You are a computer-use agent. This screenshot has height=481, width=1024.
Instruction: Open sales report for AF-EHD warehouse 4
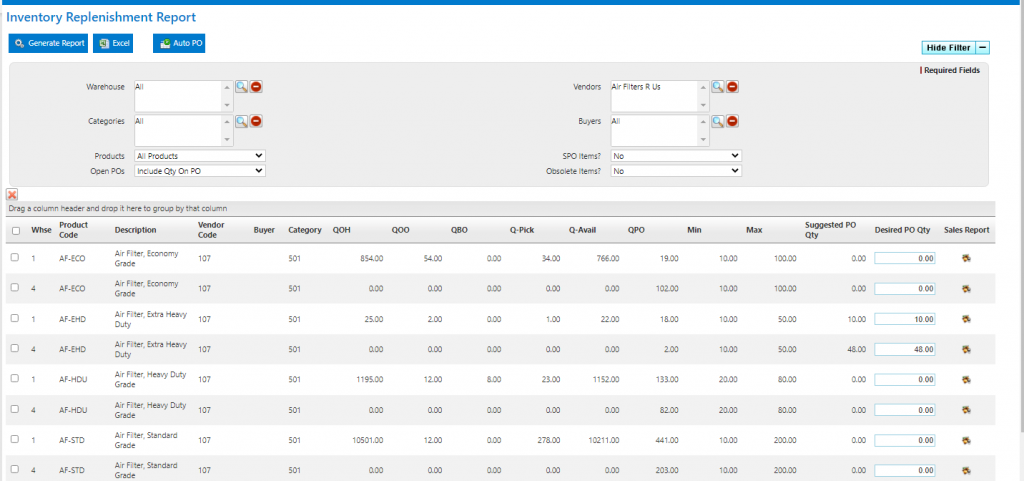point(966,349)
